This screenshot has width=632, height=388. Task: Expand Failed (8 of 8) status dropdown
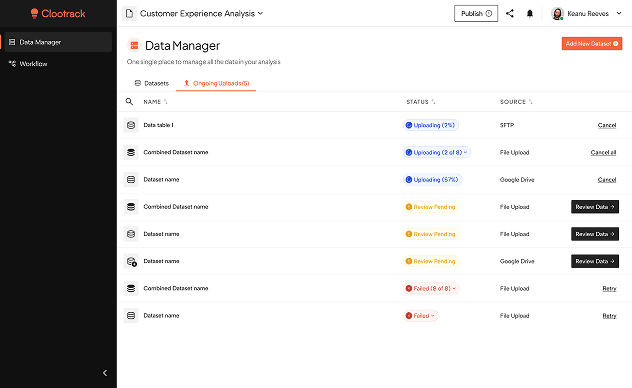(431, 288)
